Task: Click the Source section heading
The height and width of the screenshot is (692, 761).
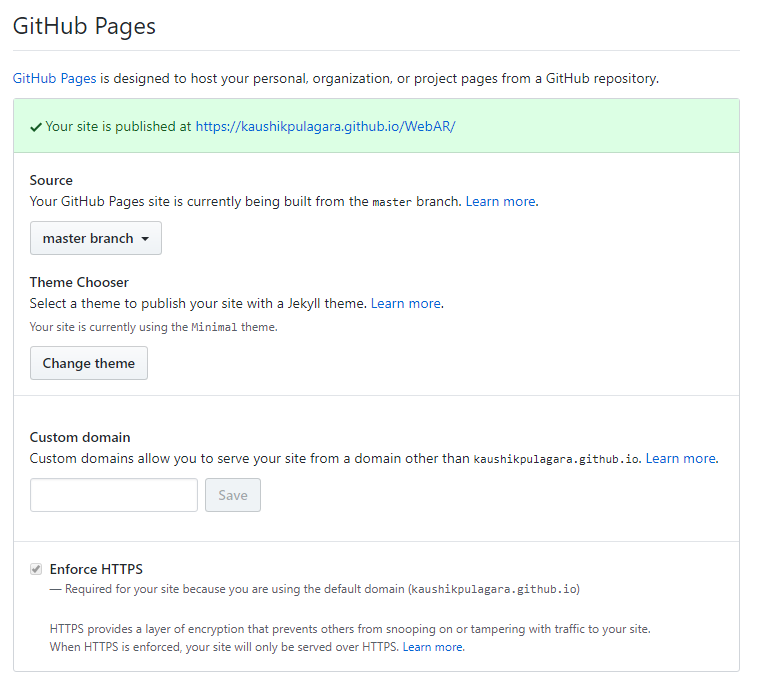Action: pos(51,181)
